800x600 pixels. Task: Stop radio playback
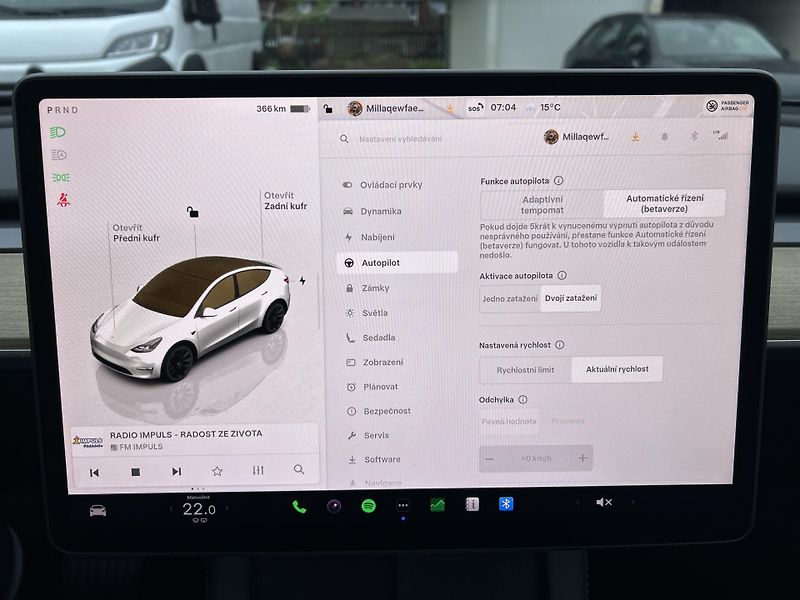pos(136,472)
